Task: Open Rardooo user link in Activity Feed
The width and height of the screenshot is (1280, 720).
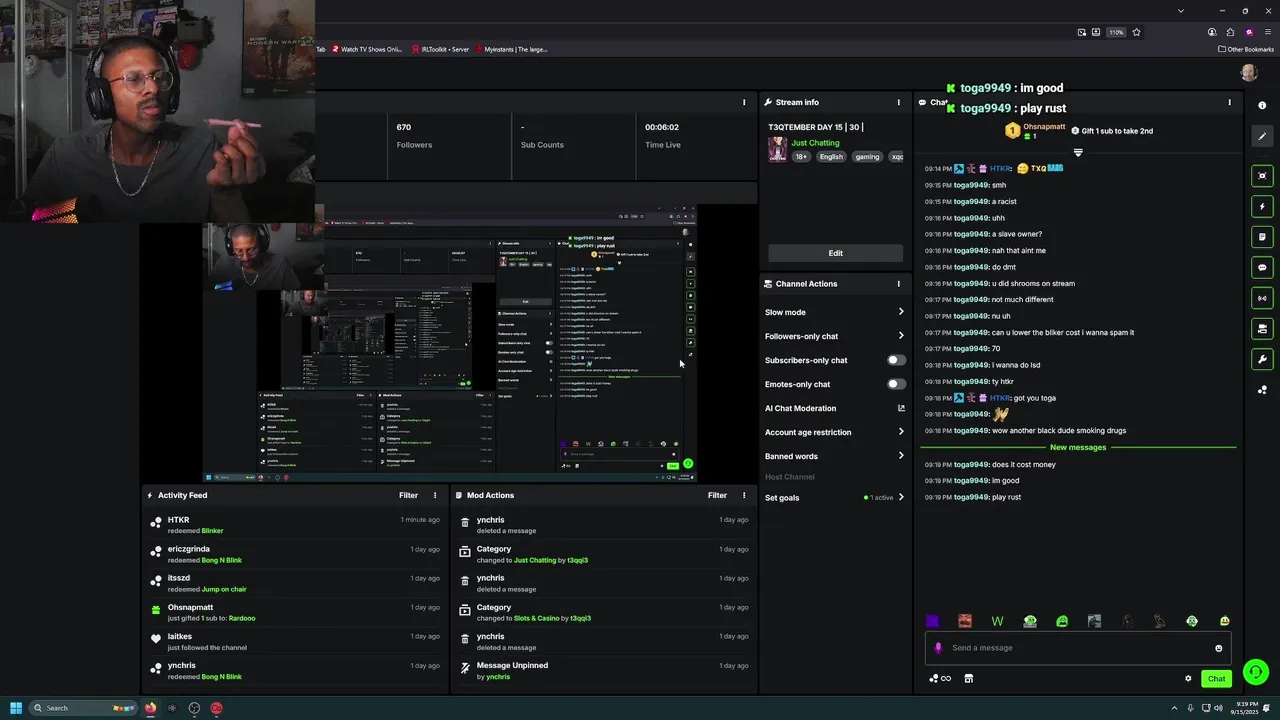Action: pos(242,618)
